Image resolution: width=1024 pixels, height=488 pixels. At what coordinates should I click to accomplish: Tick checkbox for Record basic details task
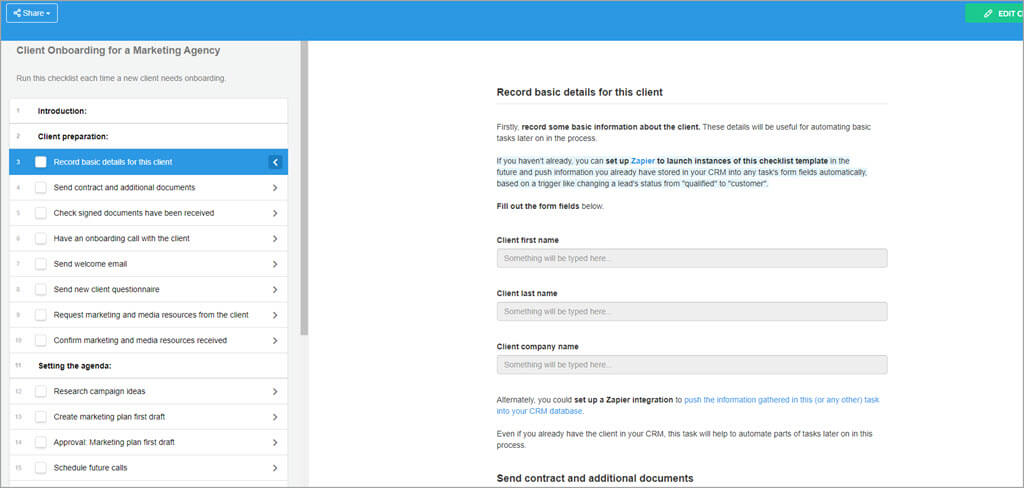click(41, 162)
